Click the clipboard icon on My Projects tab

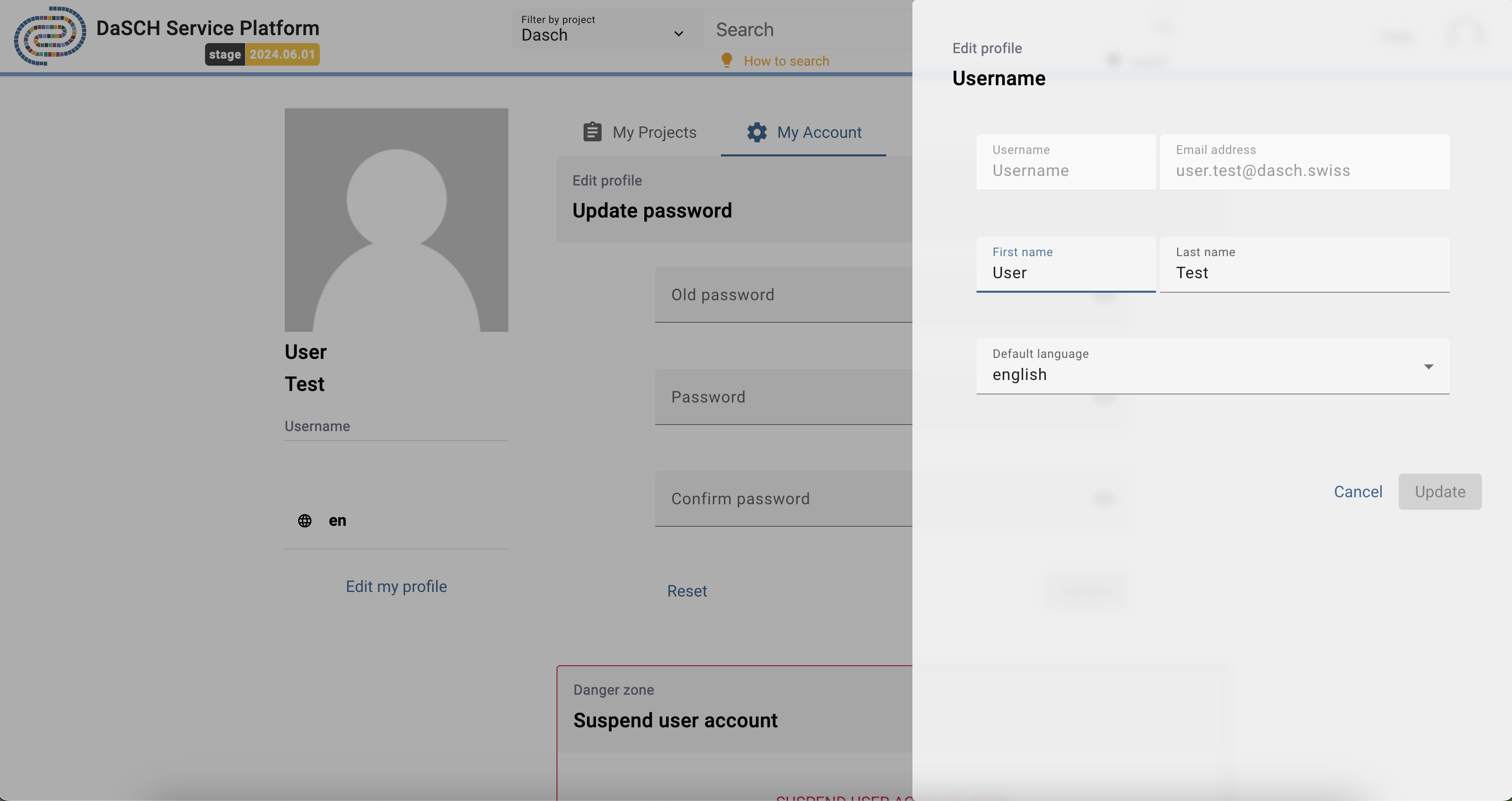coord(592,132)
